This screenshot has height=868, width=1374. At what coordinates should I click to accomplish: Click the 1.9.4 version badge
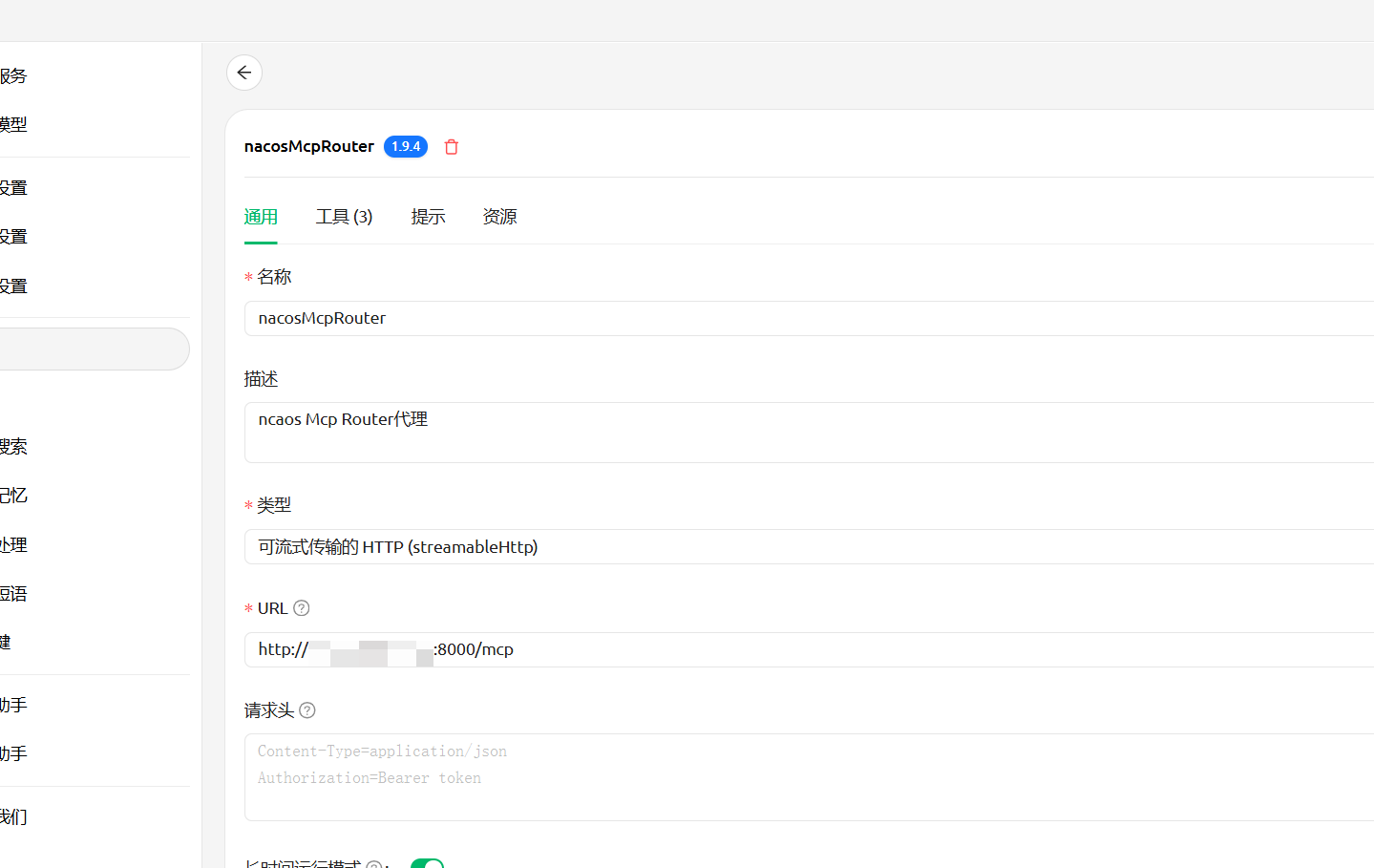coord(406,146)
